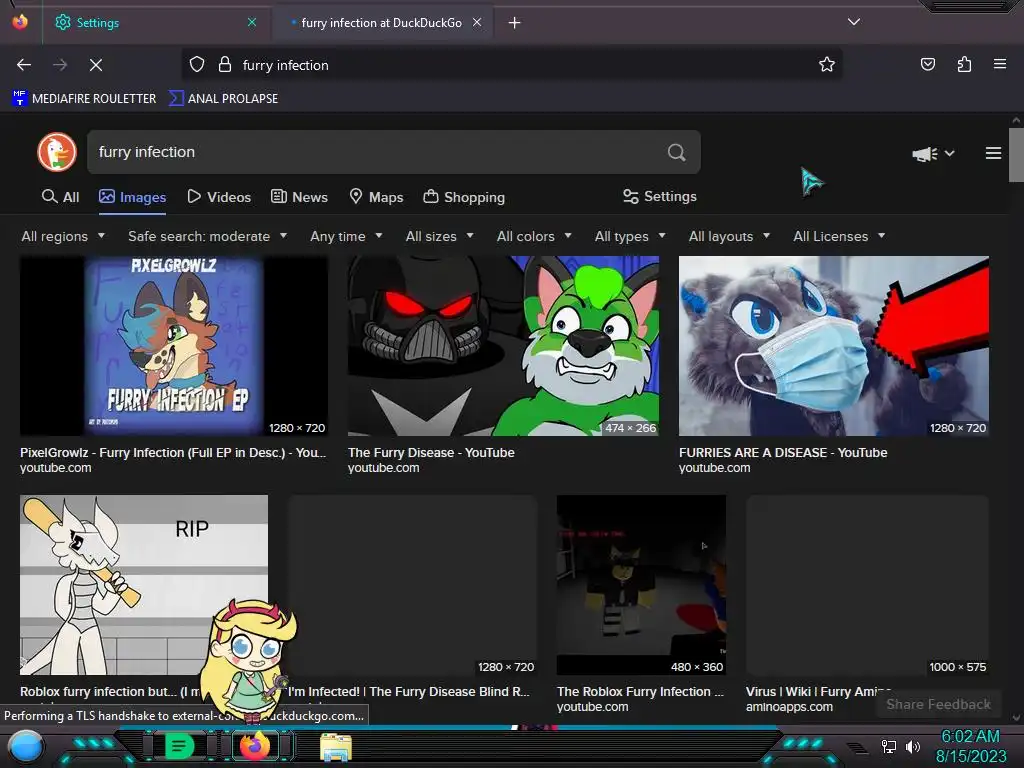Click FURRIES ARE A DISEASE - YouTube title
This screenshot has height=768, width=1024.
point(782,453)
